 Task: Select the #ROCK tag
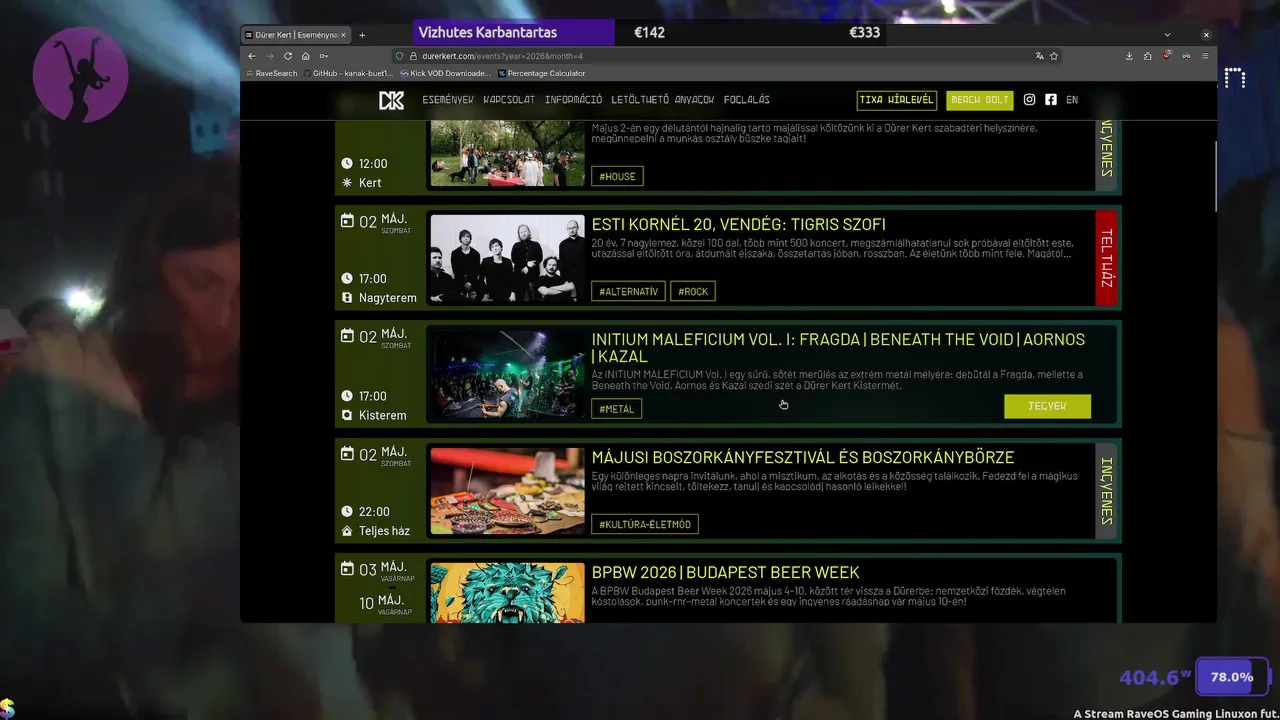point(693,291)
